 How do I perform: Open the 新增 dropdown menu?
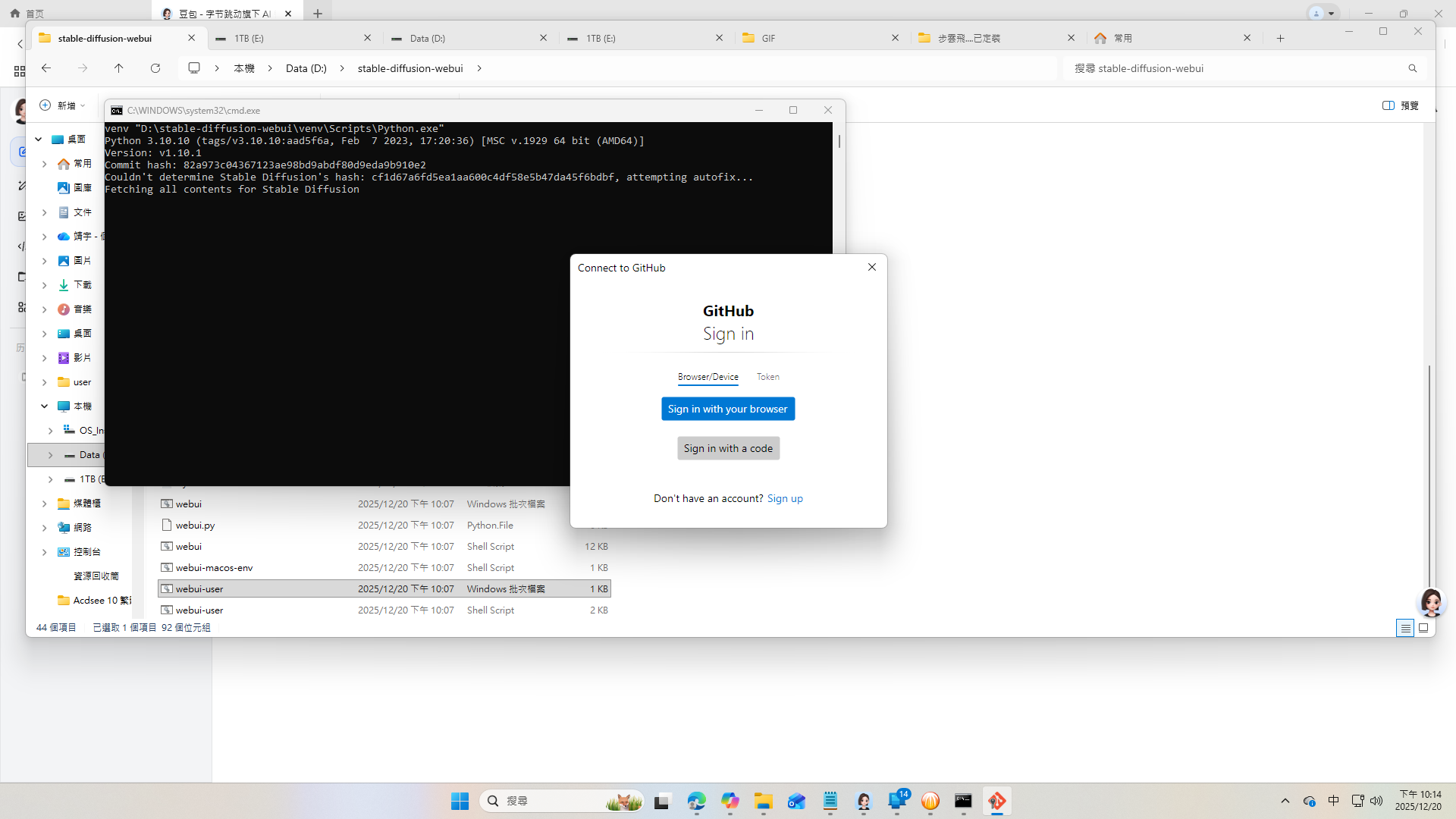pos(63,105)
